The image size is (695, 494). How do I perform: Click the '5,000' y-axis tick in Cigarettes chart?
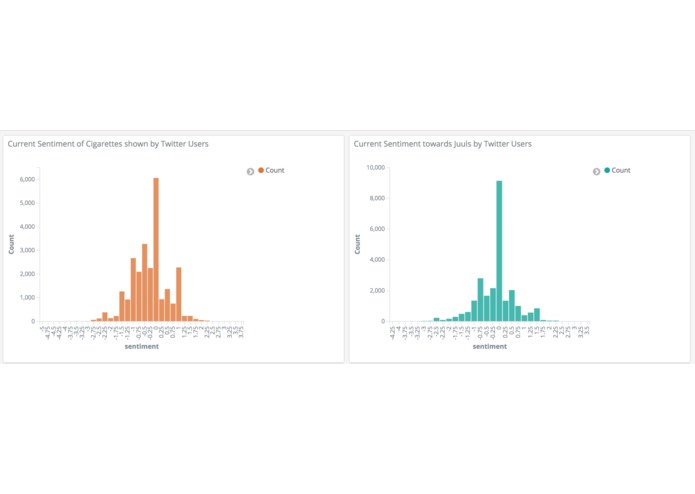click(27, 203)
